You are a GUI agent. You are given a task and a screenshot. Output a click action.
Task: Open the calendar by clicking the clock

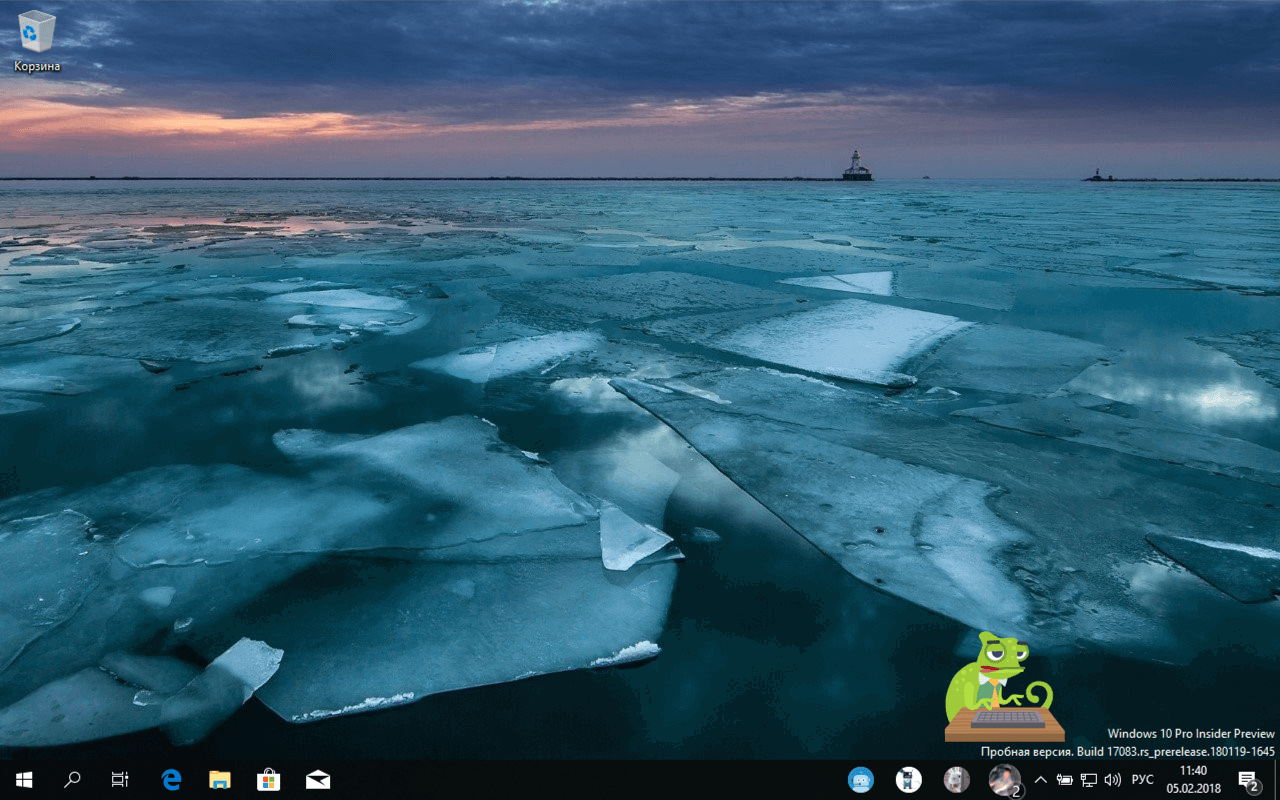coord(1192,779)
